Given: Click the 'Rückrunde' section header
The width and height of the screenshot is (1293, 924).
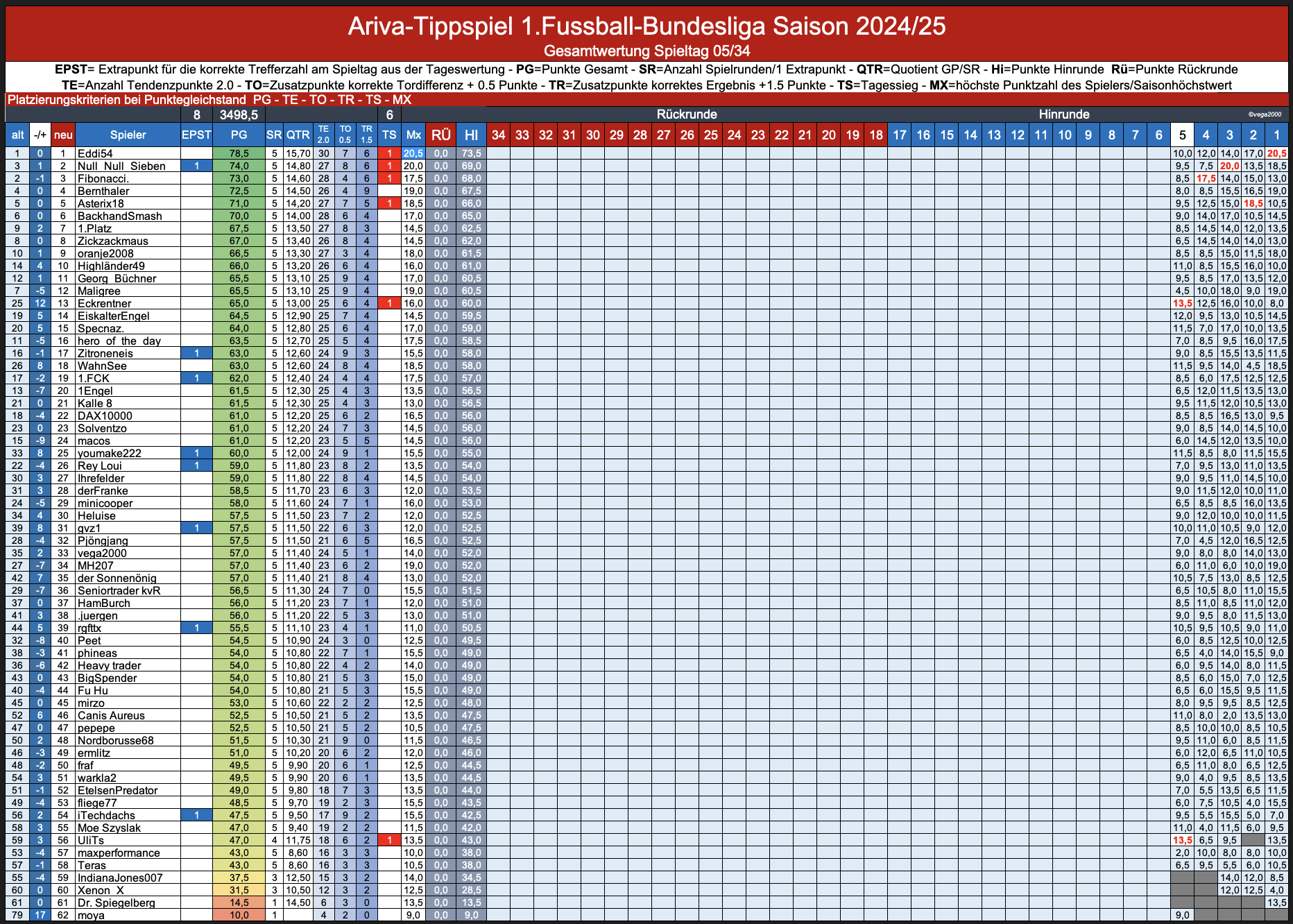Looking at the screenshot, I should click(687, 114).
